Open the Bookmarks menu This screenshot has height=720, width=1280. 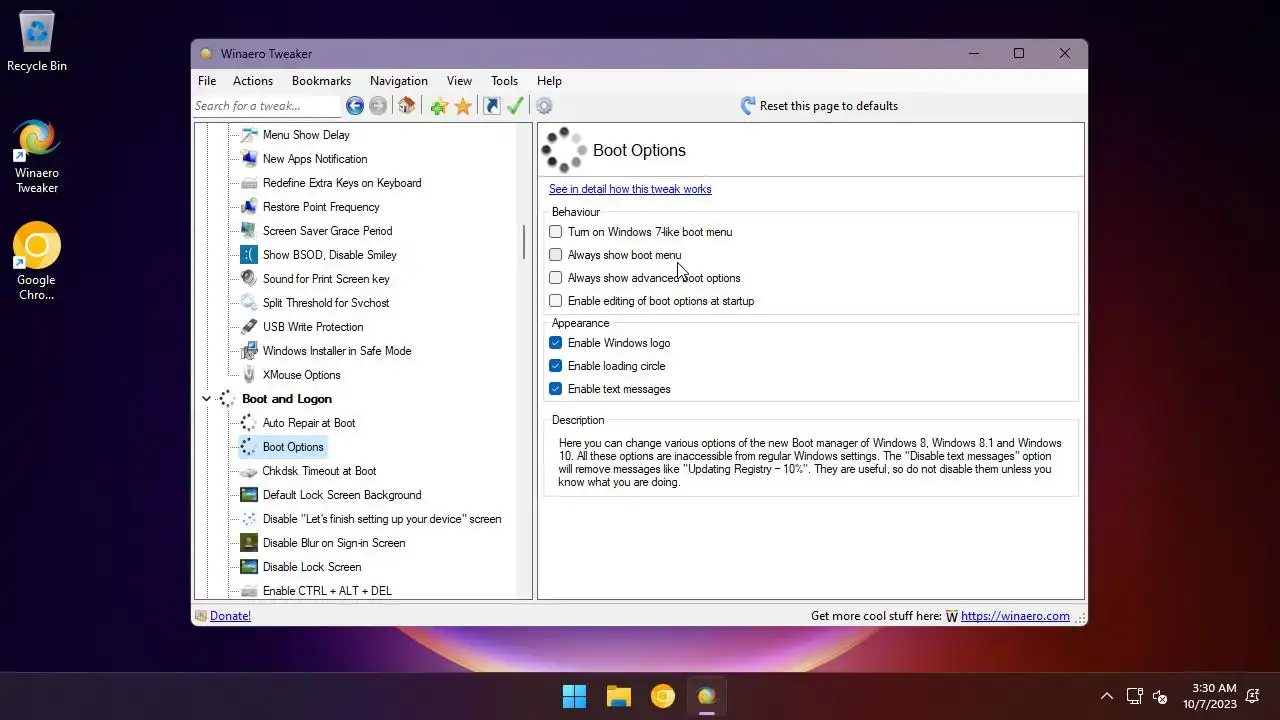pos(321,81)
